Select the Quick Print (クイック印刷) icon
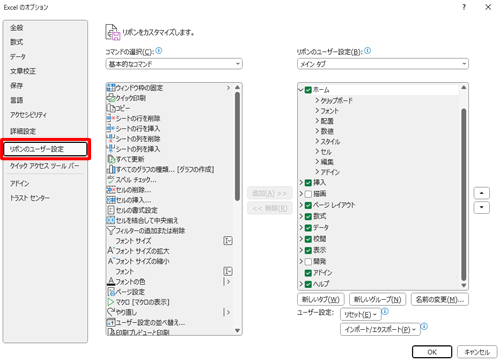This screenshot has height=362, width=500. pyautogui.click(x=111, y=98)
